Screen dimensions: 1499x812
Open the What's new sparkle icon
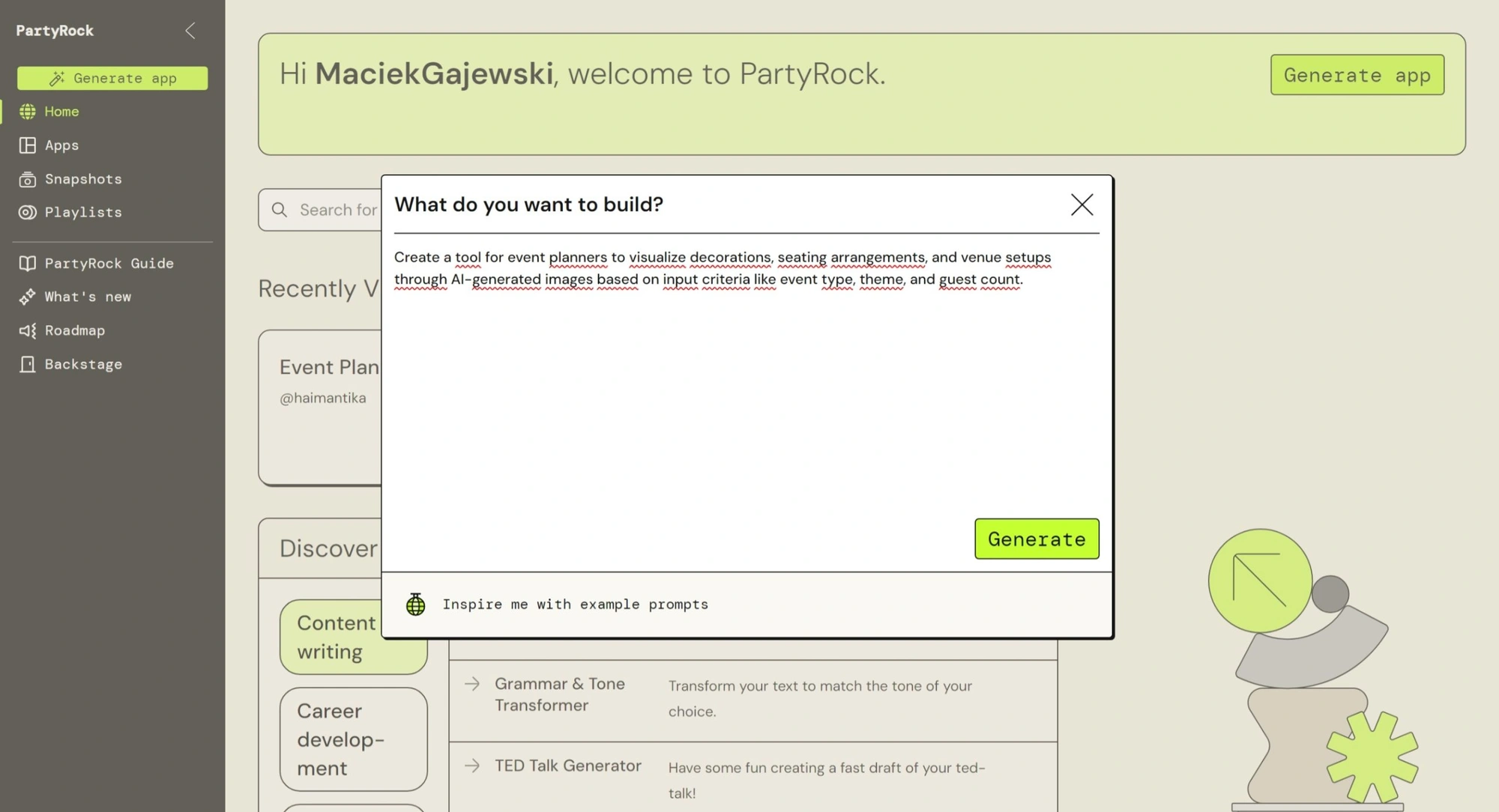28,297
